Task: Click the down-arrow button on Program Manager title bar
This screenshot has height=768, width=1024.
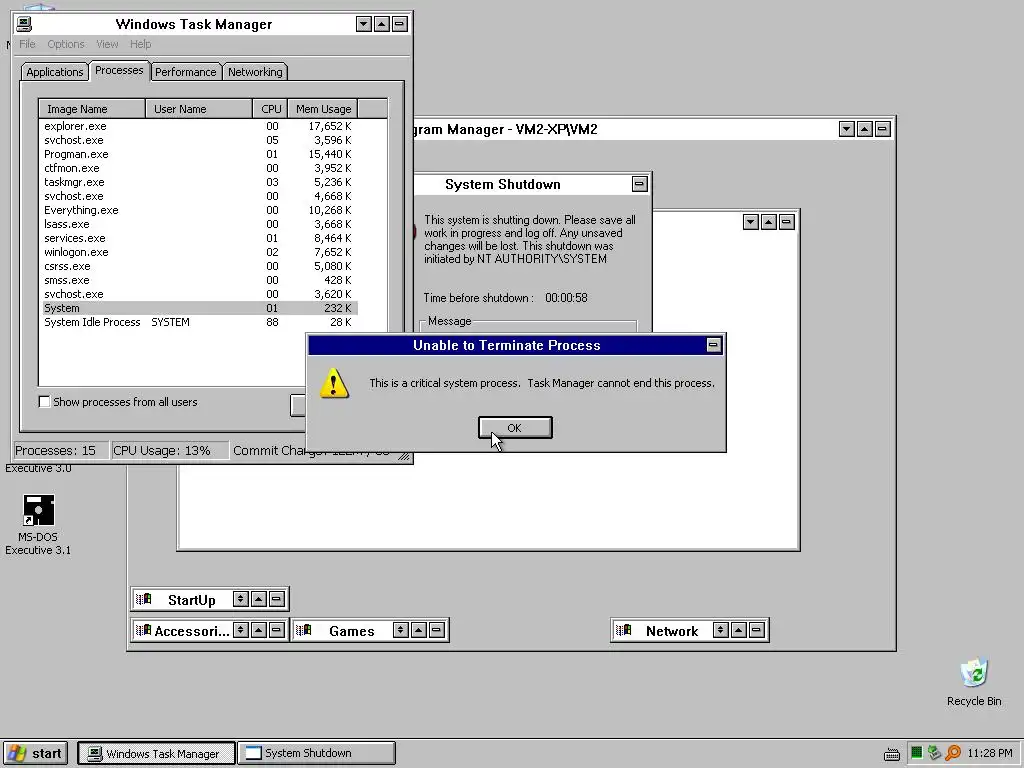Action: [846, 129]
